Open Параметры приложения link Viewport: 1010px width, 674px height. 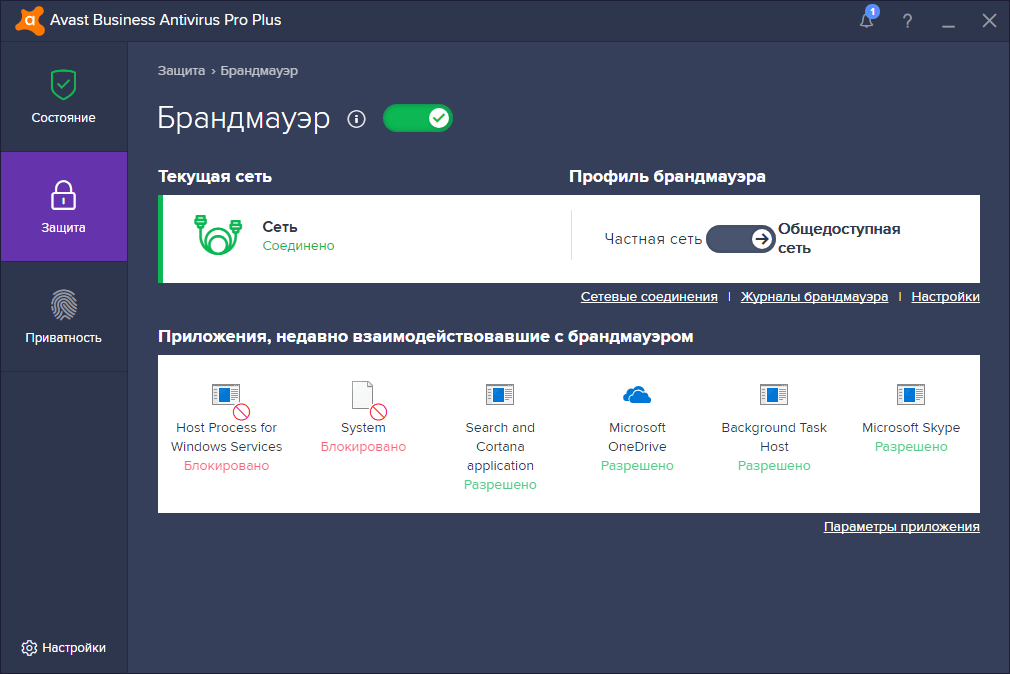(902, 526)
